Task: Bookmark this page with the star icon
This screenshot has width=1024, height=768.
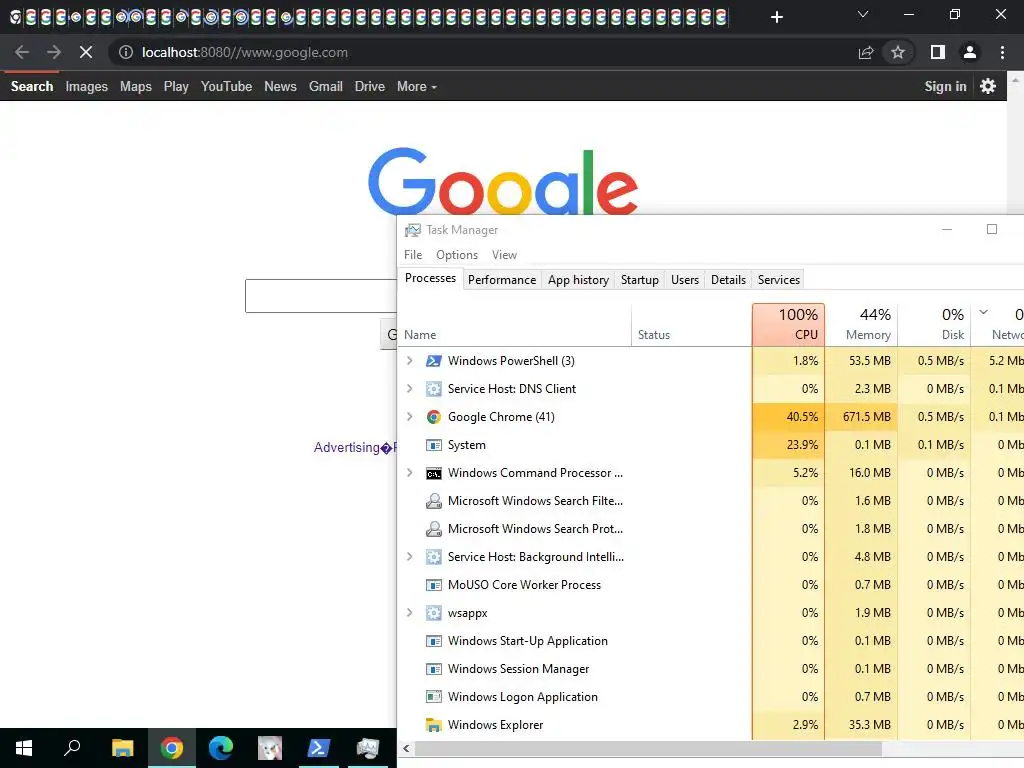Action: (x=898, y=52)
